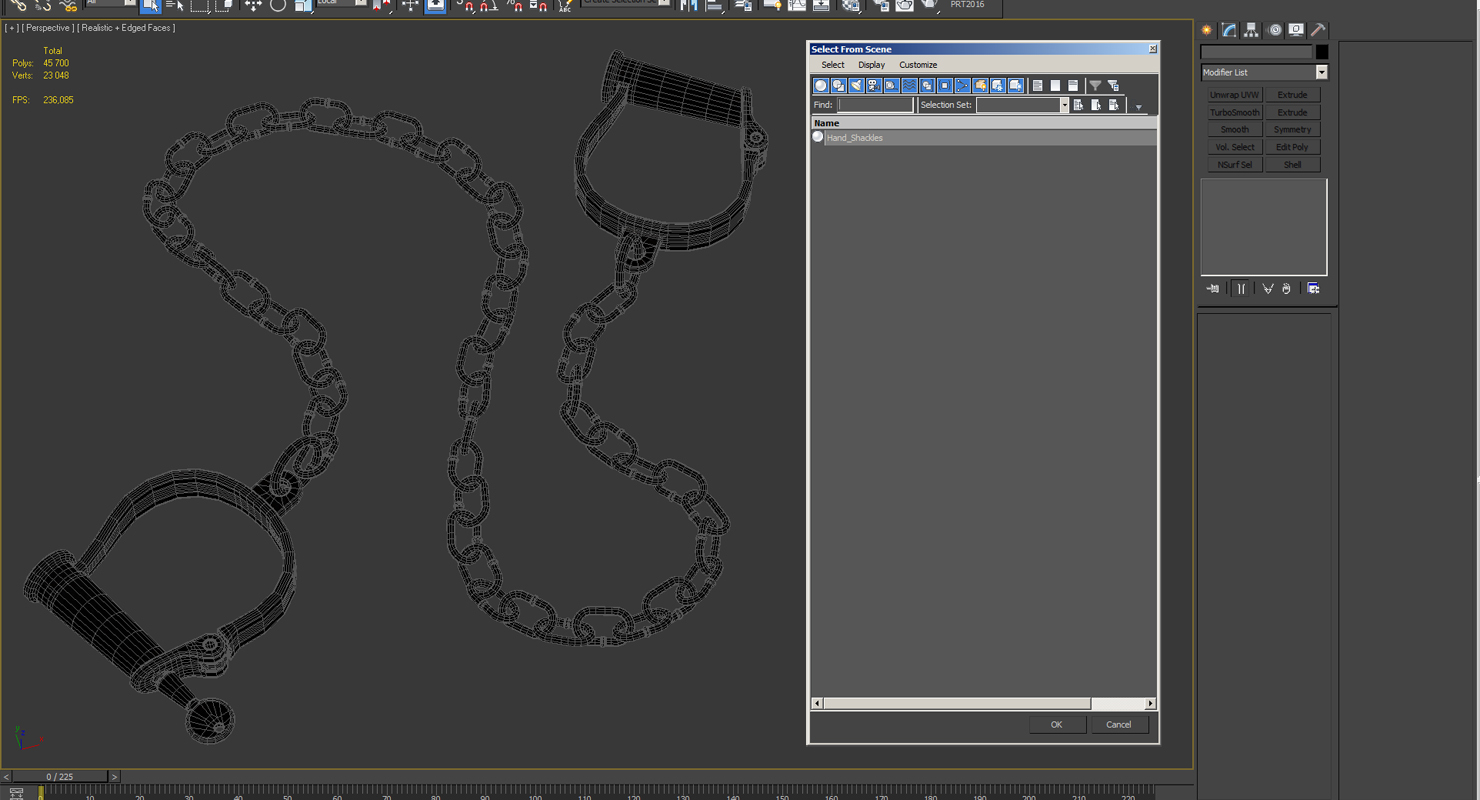Apply the TurboSmooth modifier
1480x800 pixels.
pos(1235,113)
